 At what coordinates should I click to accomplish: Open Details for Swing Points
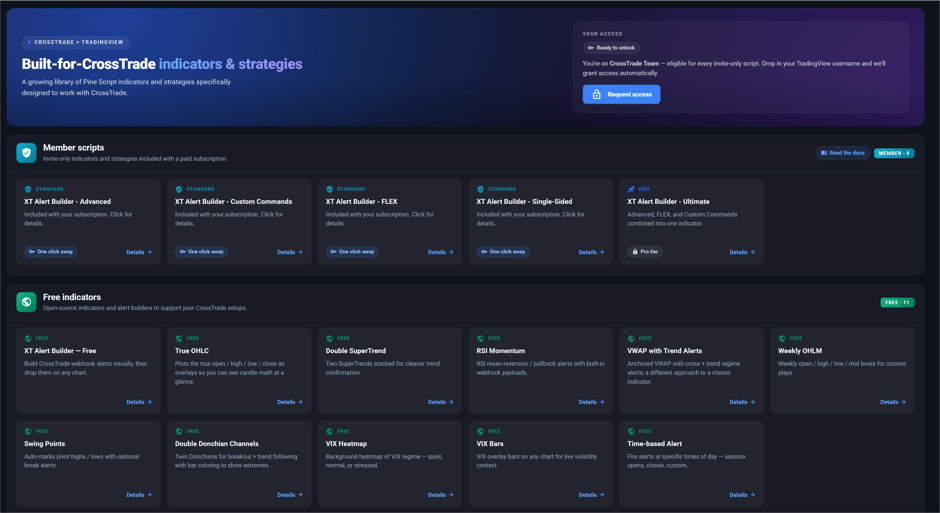[x=138, y=494]
